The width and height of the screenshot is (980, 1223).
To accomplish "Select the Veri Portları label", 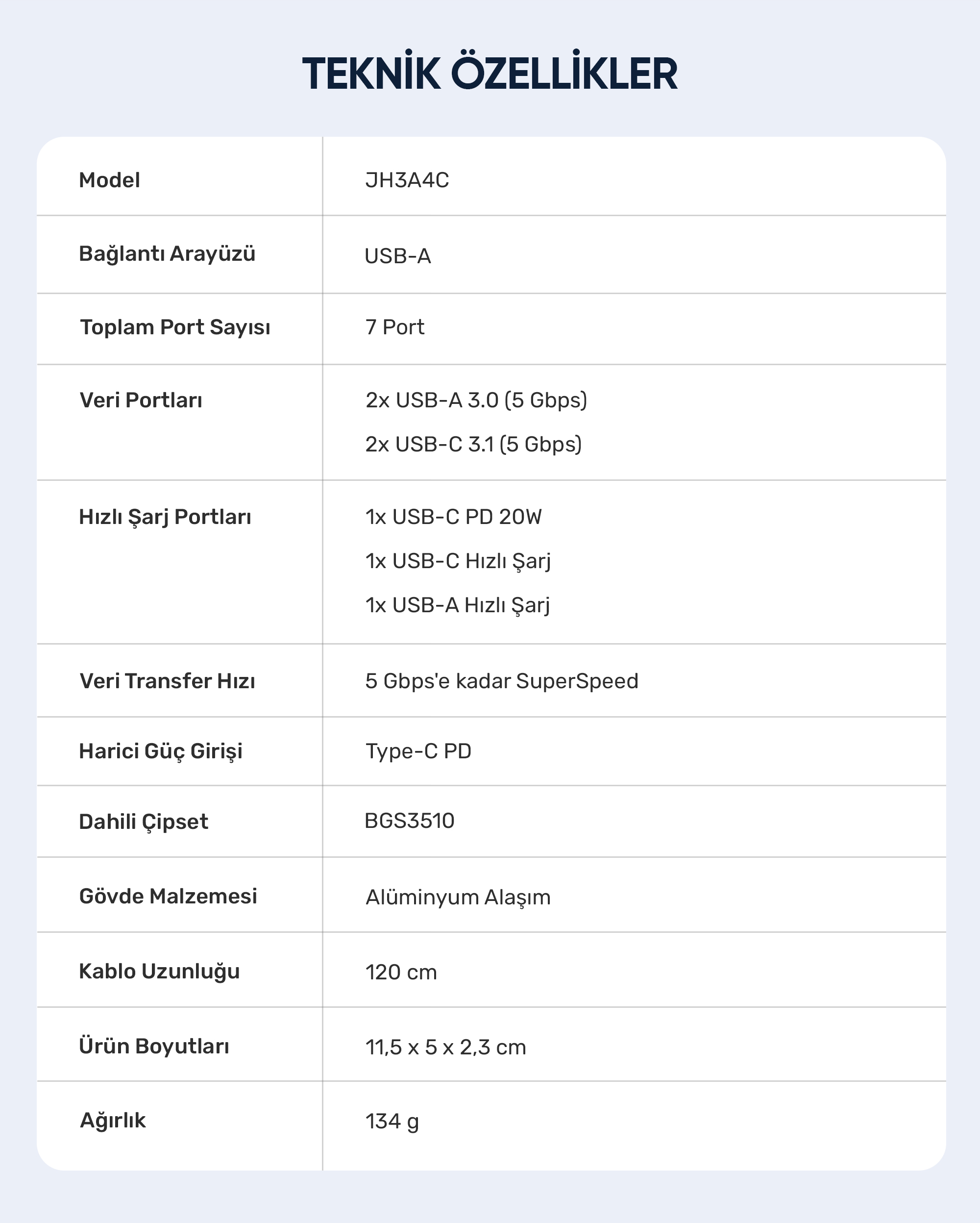I will point(141,400).
